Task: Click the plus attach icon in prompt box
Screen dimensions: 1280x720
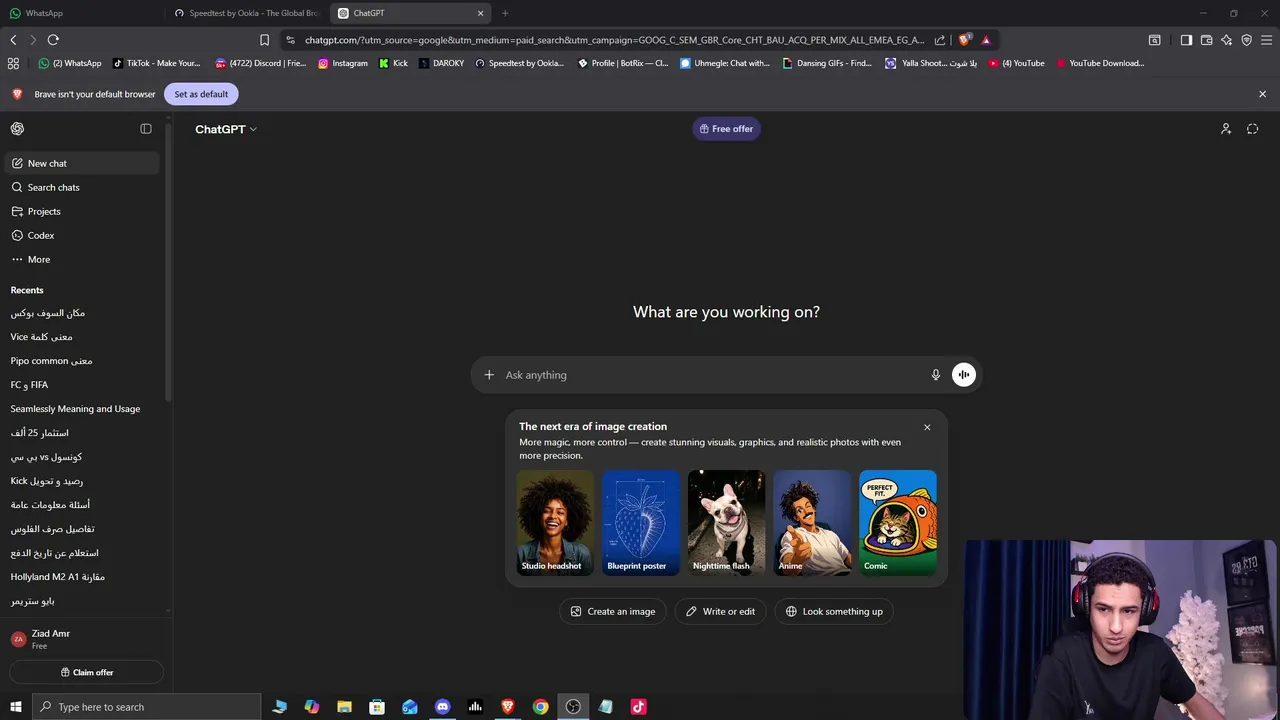Action: point(489,375)
